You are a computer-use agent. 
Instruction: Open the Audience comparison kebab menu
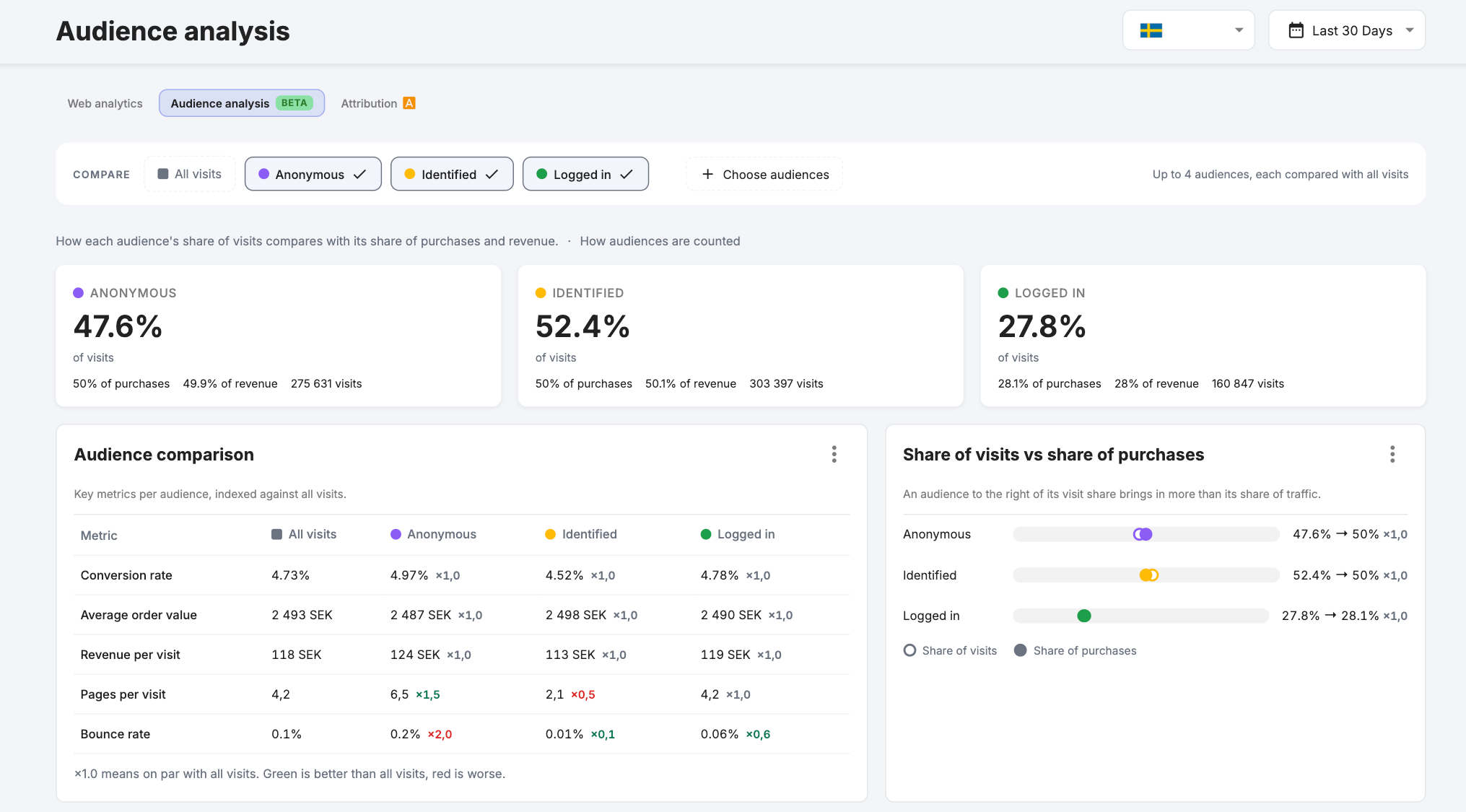834,454
